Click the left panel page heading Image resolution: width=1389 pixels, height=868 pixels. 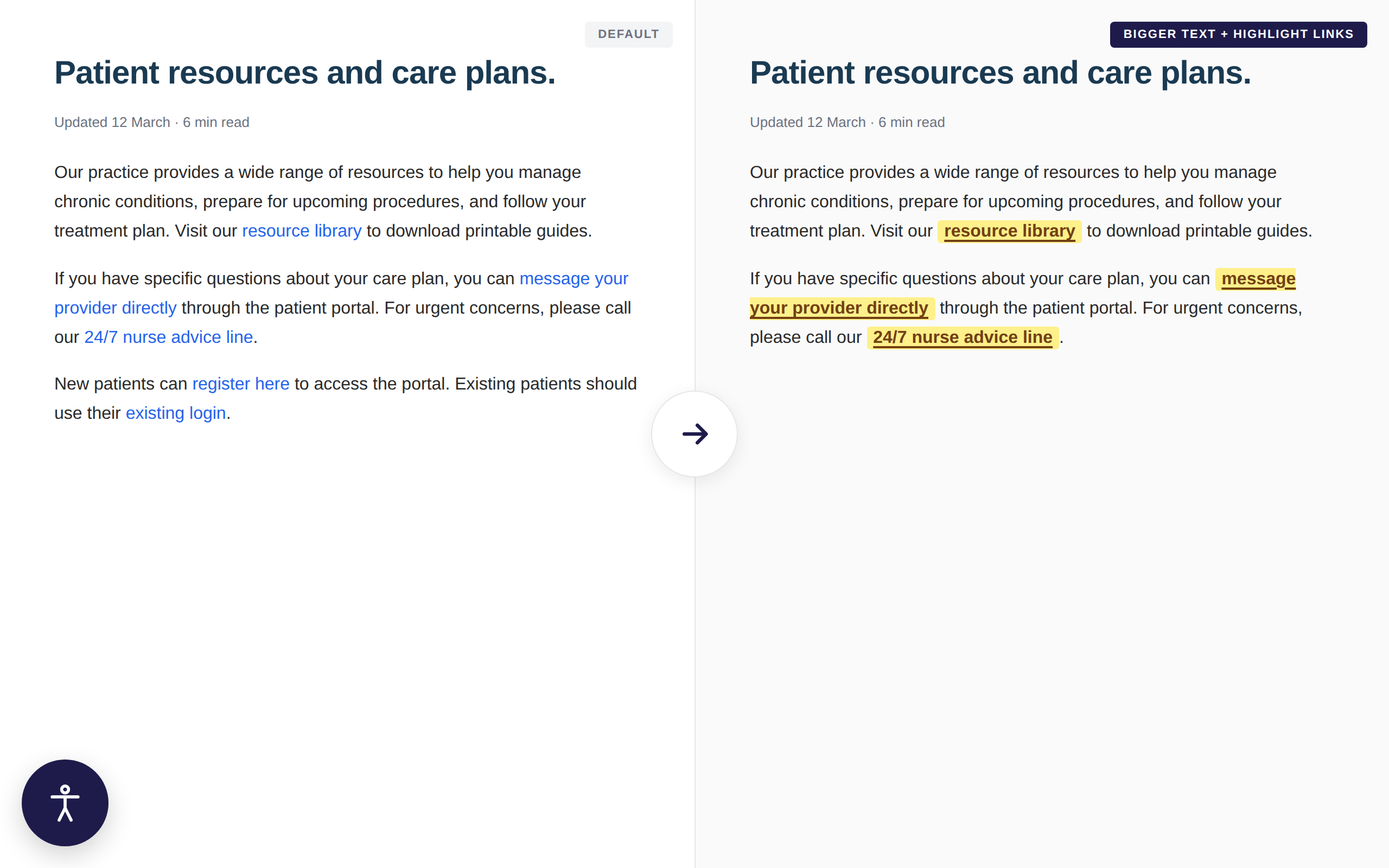[305, 73]
